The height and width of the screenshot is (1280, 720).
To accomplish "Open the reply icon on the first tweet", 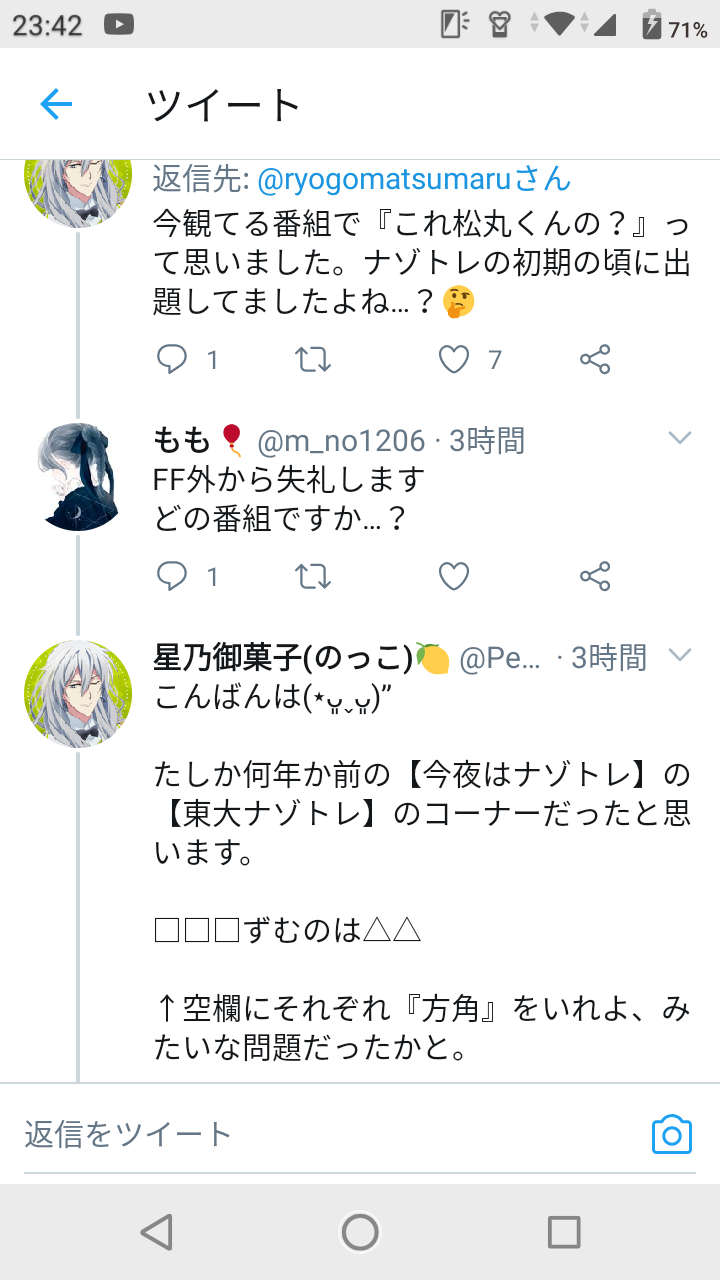I will tap(173, 359).
